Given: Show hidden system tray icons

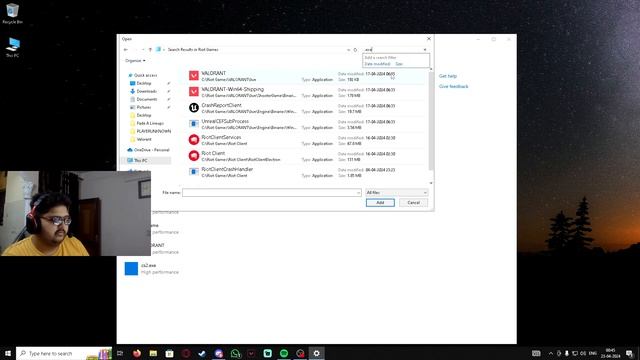Looking at the screenshot, I should (x=551, y=353).
